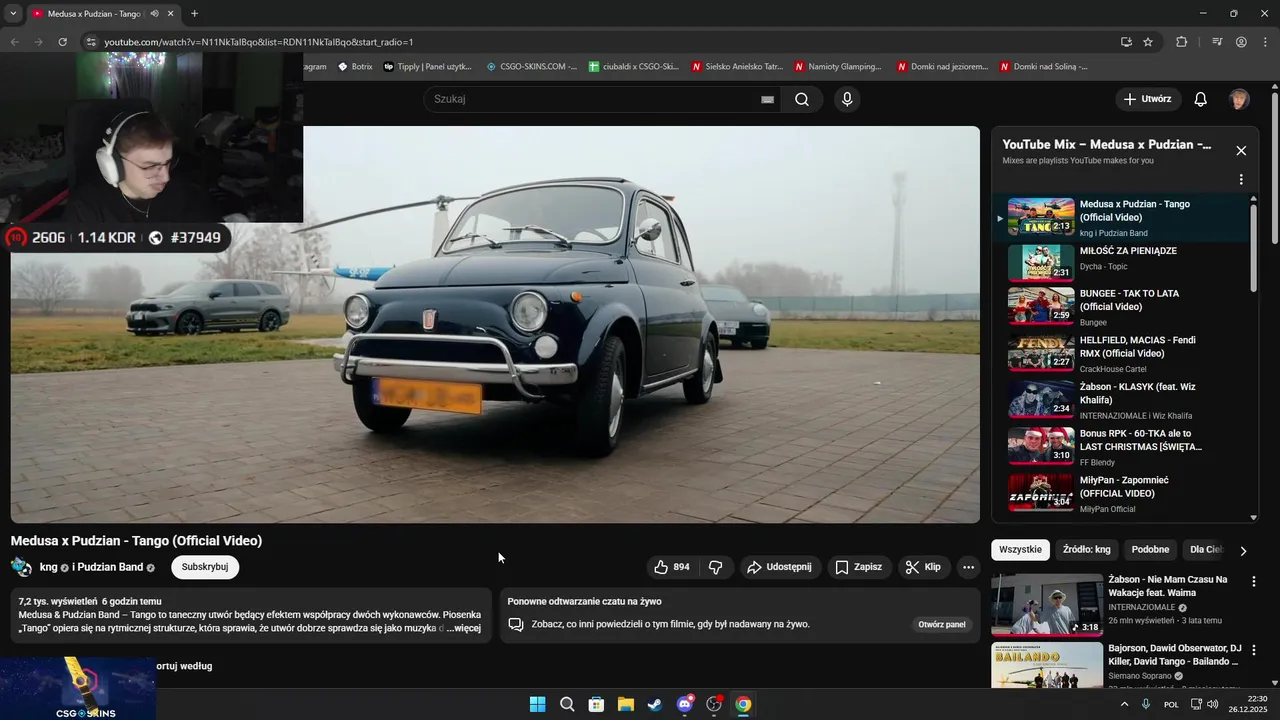View site information icon in address bar
The image size is (1280, 720).
(90, 42)
